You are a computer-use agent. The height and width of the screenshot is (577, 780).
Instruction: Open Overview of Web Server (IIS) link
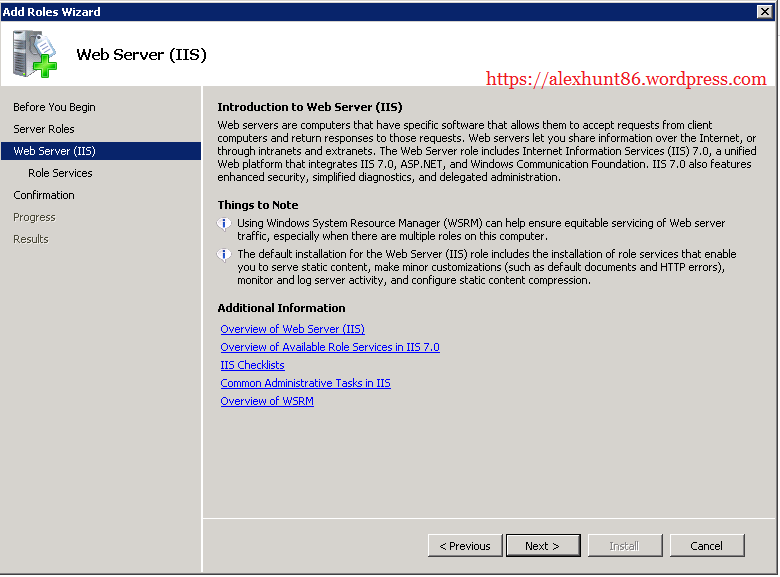[x=292, y=329]
